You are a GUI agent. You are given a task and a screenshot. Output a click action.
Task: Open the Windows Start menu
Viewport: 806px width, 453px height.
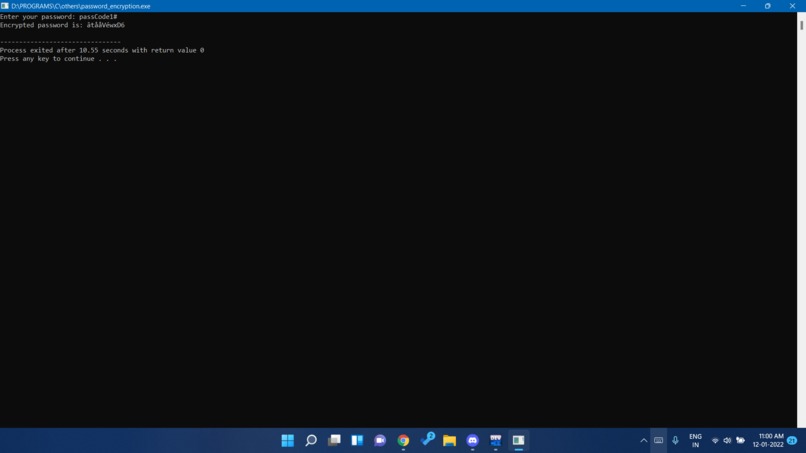point(287,440)
